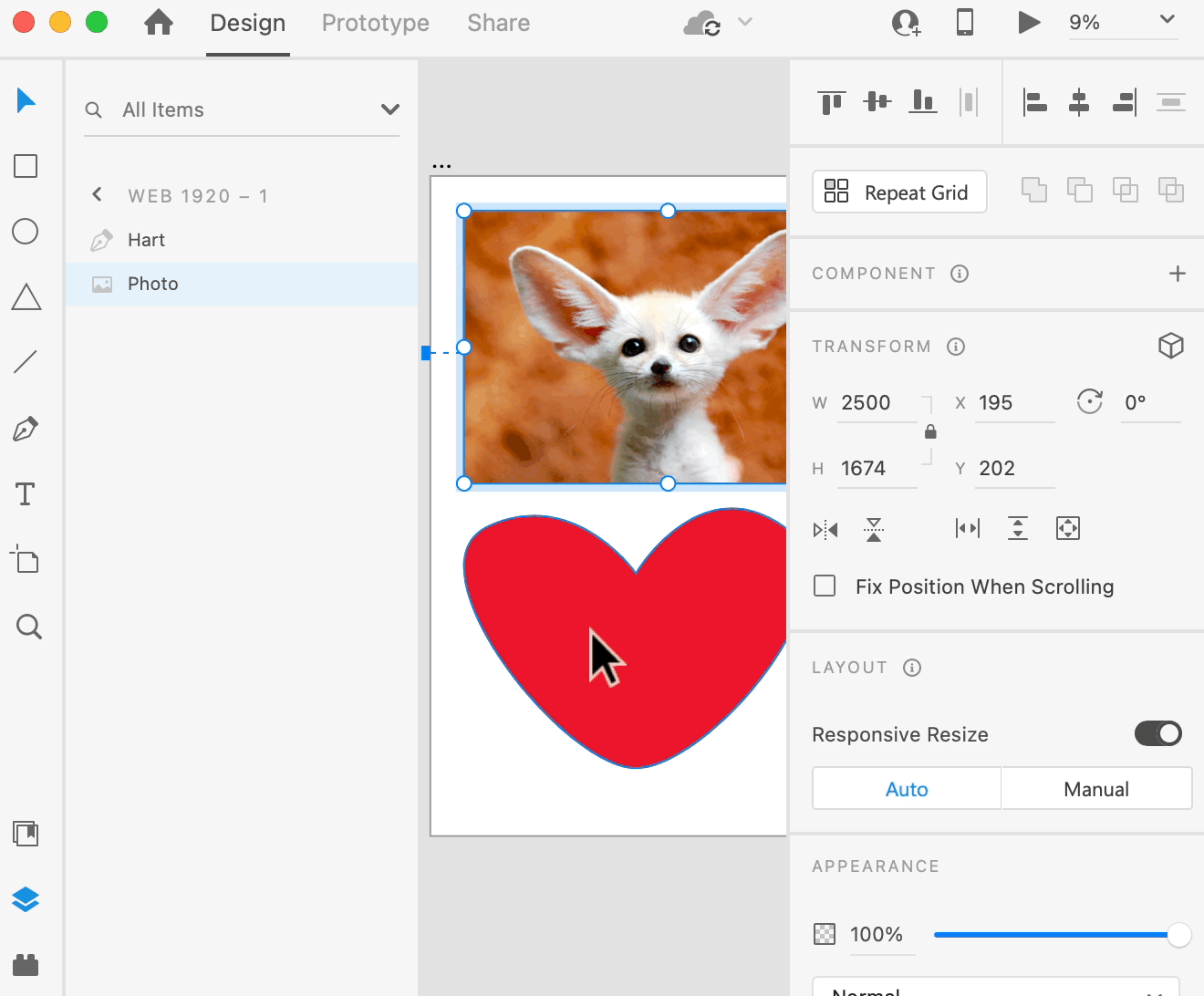This screenshot has width=1204, height=996.
Task: Click the boolean Intersect operation icon
Action: click(1125, 190)
